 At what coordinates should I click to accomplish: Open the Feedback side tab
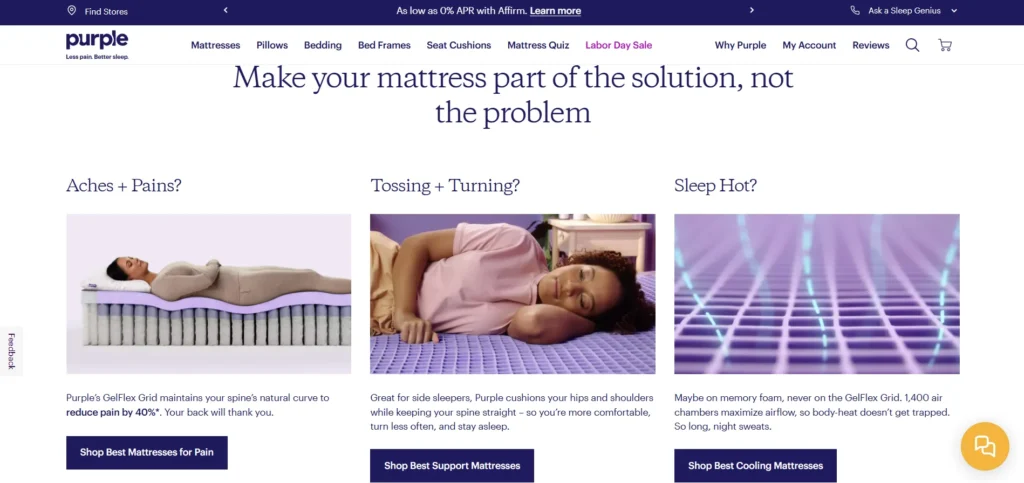point(11,351)
